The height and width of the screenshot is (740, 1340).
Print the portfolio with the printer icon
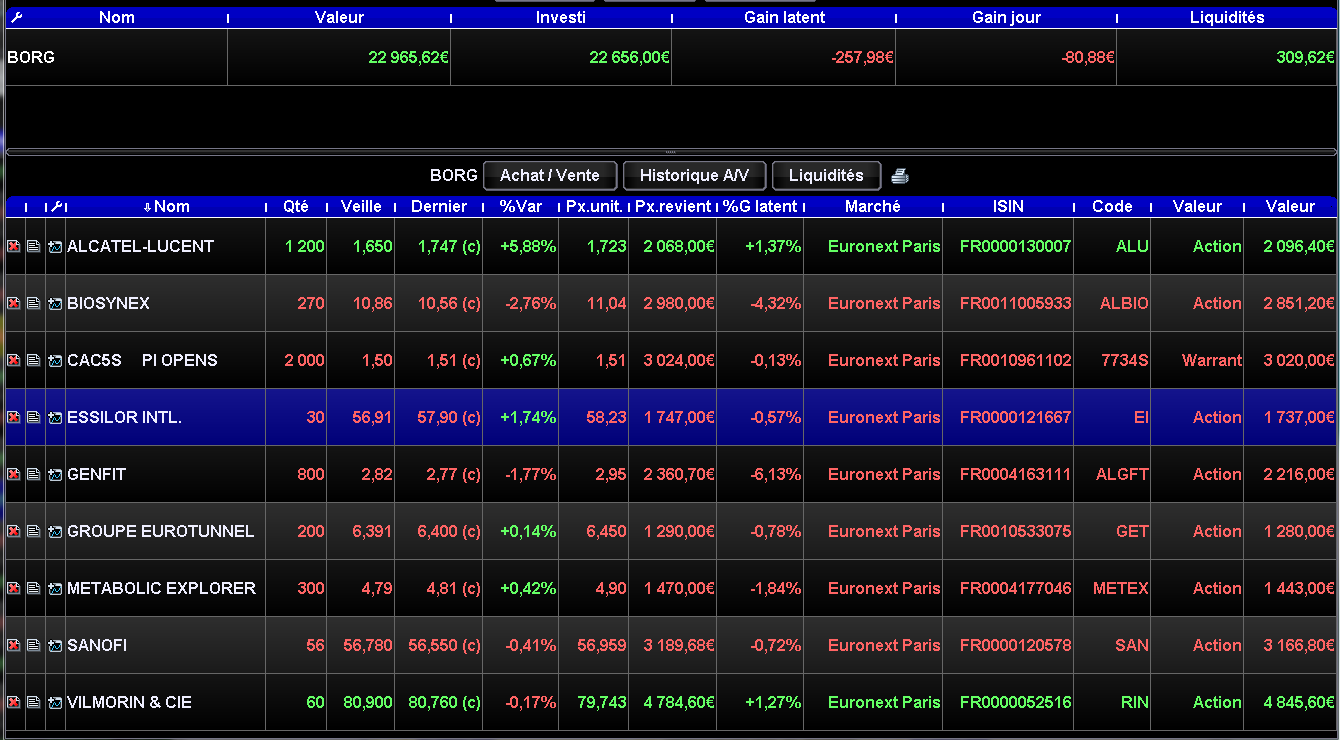pos(900,176)
